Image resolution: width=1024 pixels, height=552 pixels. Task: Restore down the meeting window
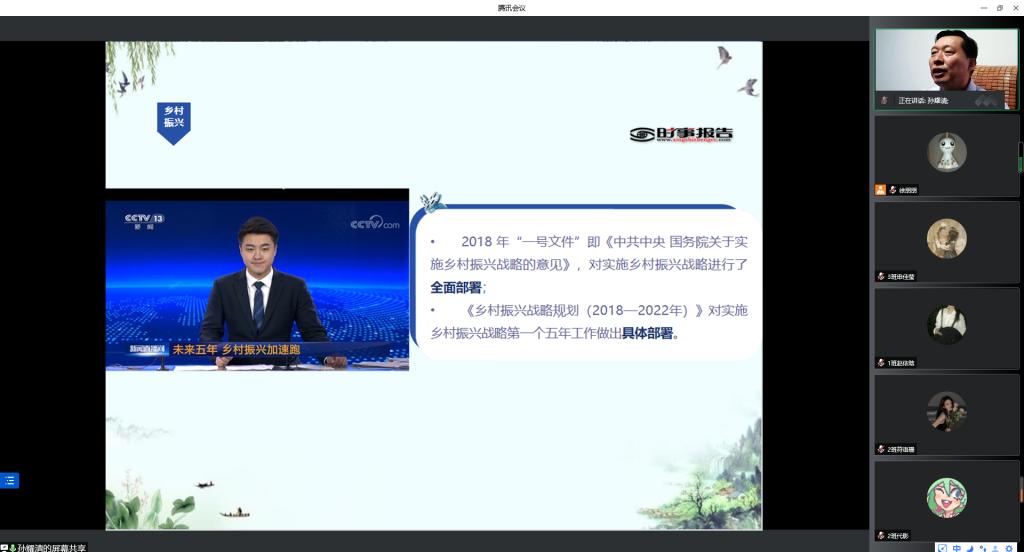click(x=999, y=8)
